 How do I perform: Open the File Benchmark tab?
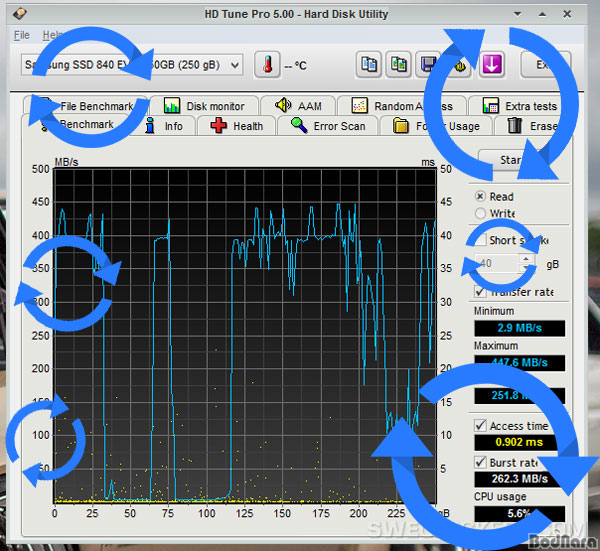point(86,106)
